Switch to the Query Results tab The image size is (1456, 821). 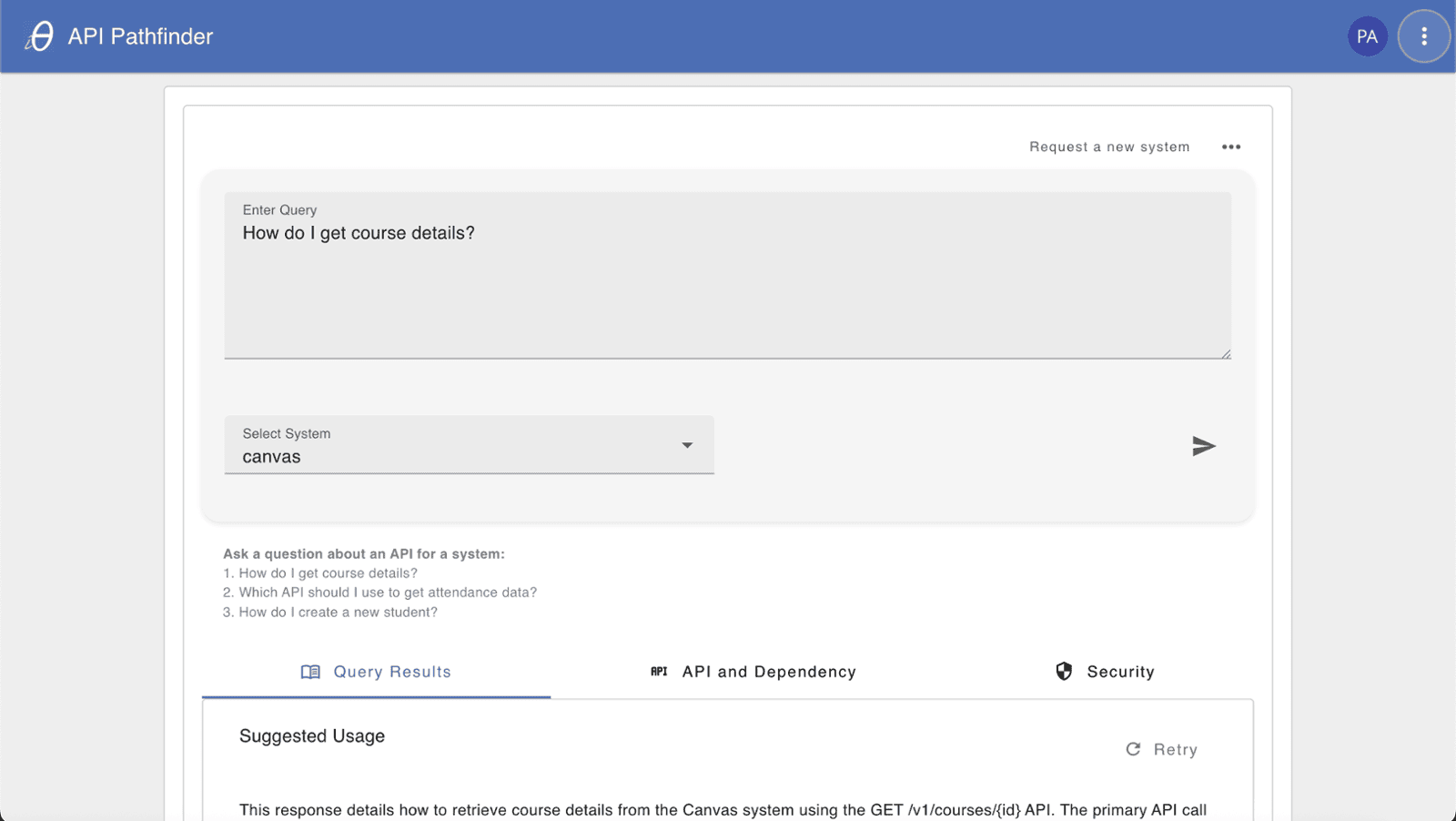coord(392,672)
